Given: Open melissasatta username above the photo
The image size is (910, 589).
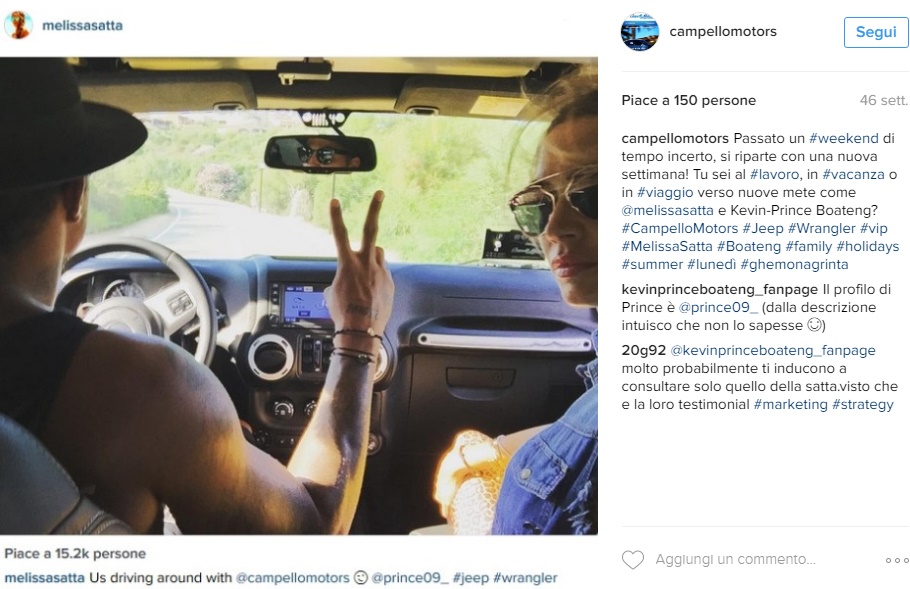Looking at the screenshot, I should [x=82, y=26].
